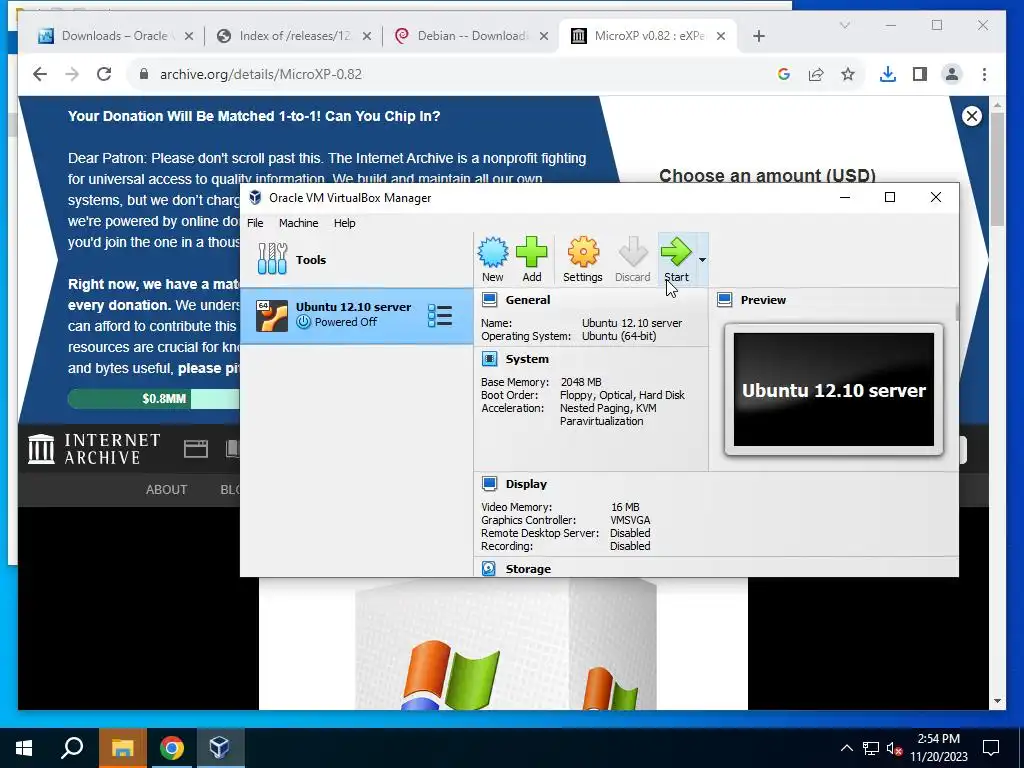Click the Chrome taskbar icon
Screen dimensions: 1024x768
pos(172,748)
